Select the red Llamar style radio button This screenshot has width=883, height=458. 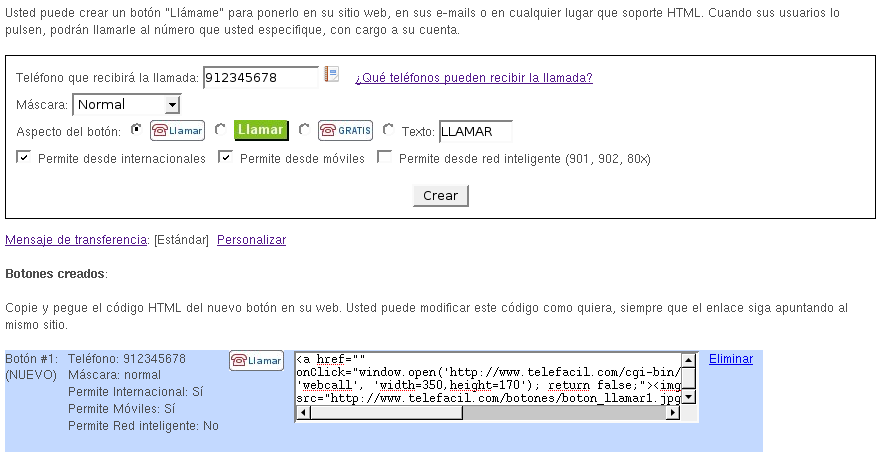pos(136,129)
